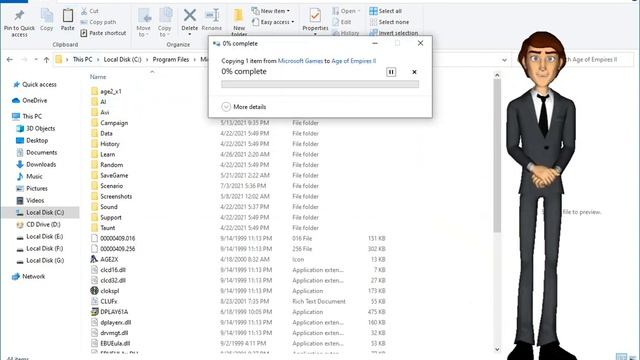Click the Delete X icon
The height and width of the screenshot is (360, 640).
(189, 16)
